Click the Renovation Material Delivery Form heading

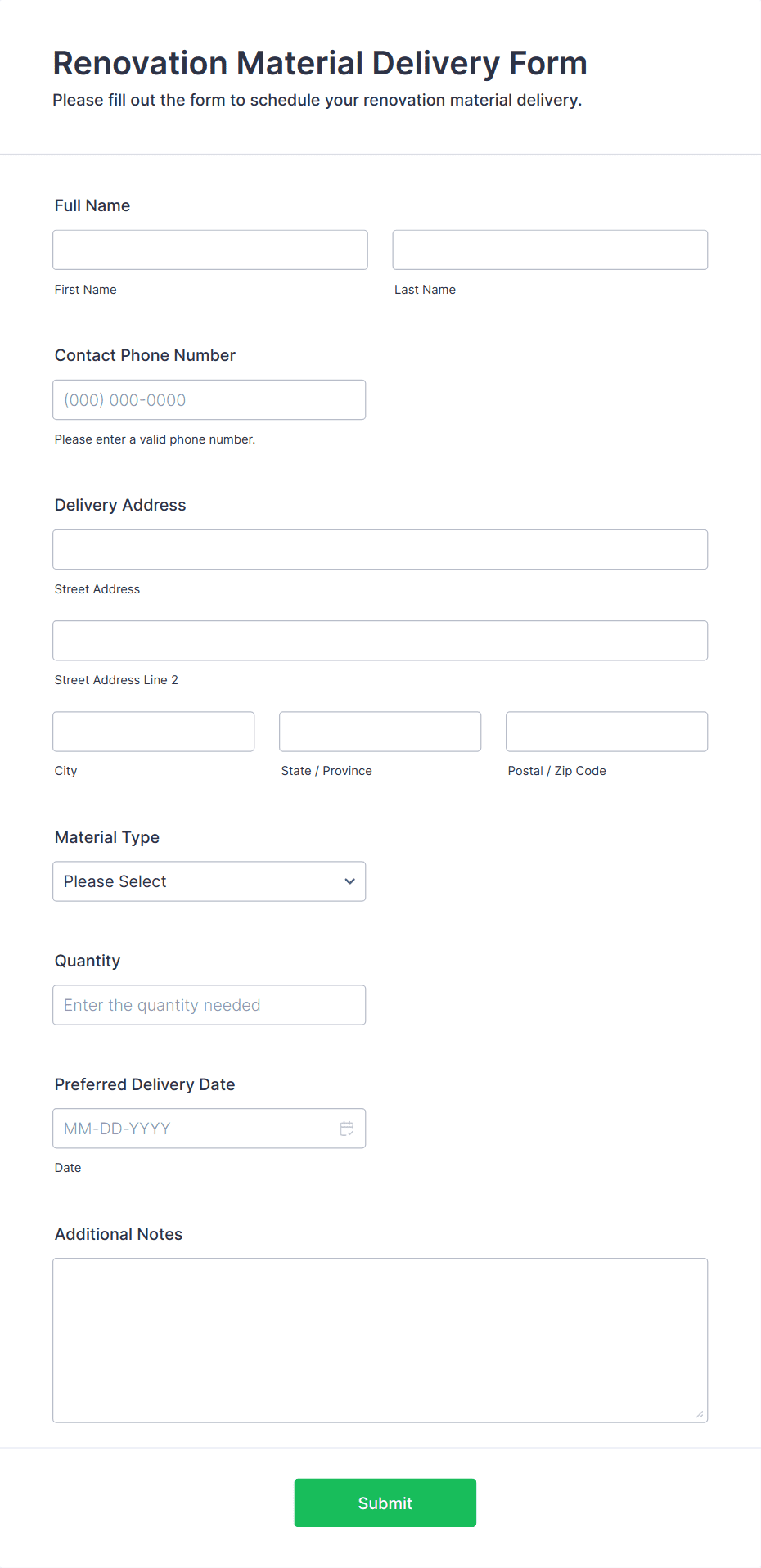pos(320,63)
